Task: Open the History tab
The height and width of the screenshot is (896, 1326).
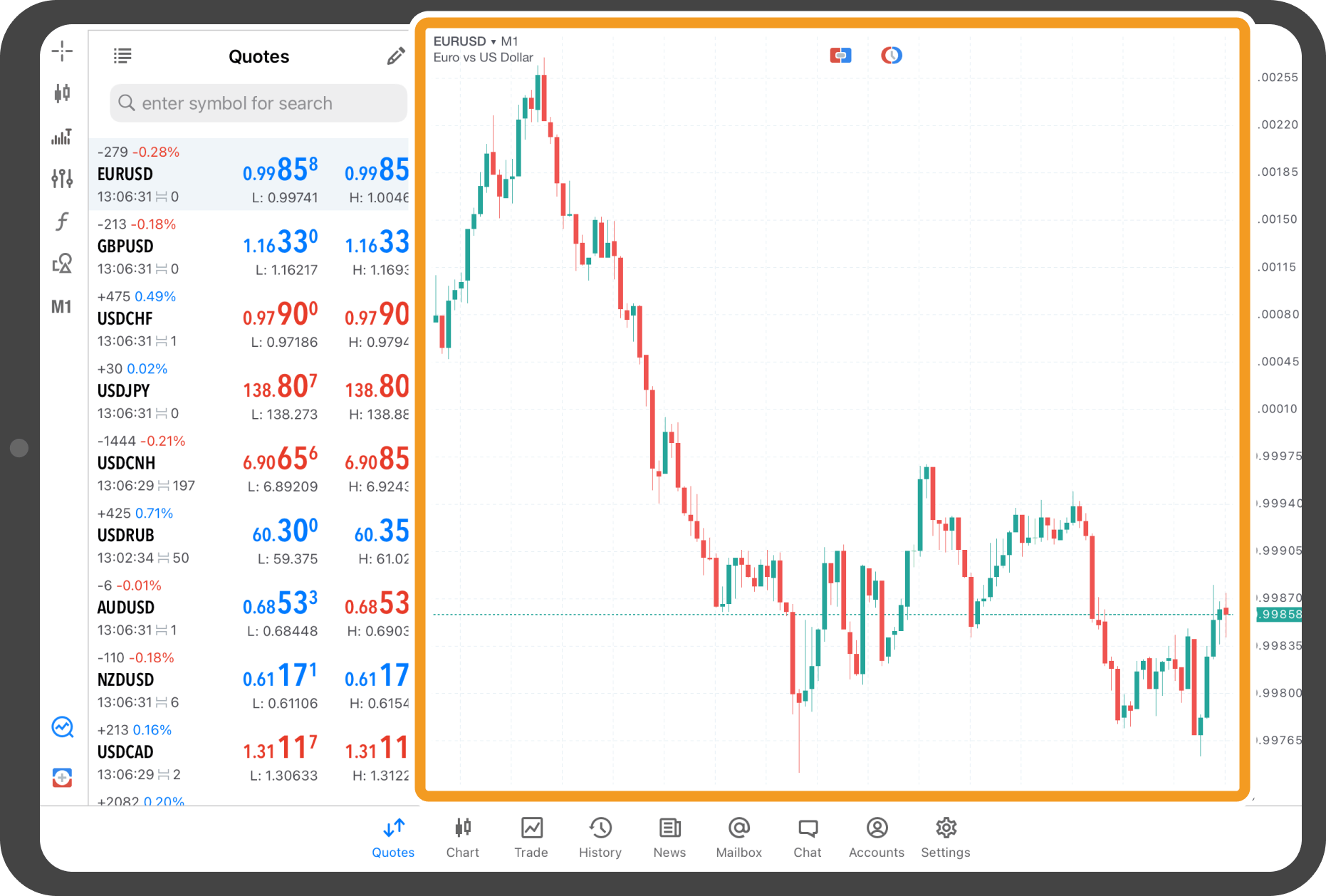Action: click(600, 837)
